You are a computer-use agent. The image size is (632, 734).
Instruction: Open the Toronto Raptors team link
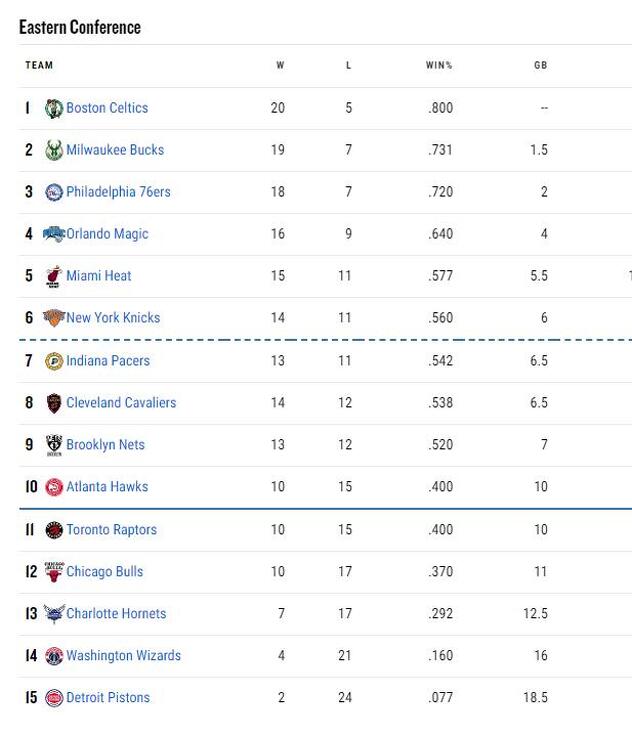[x=111, y=529]
